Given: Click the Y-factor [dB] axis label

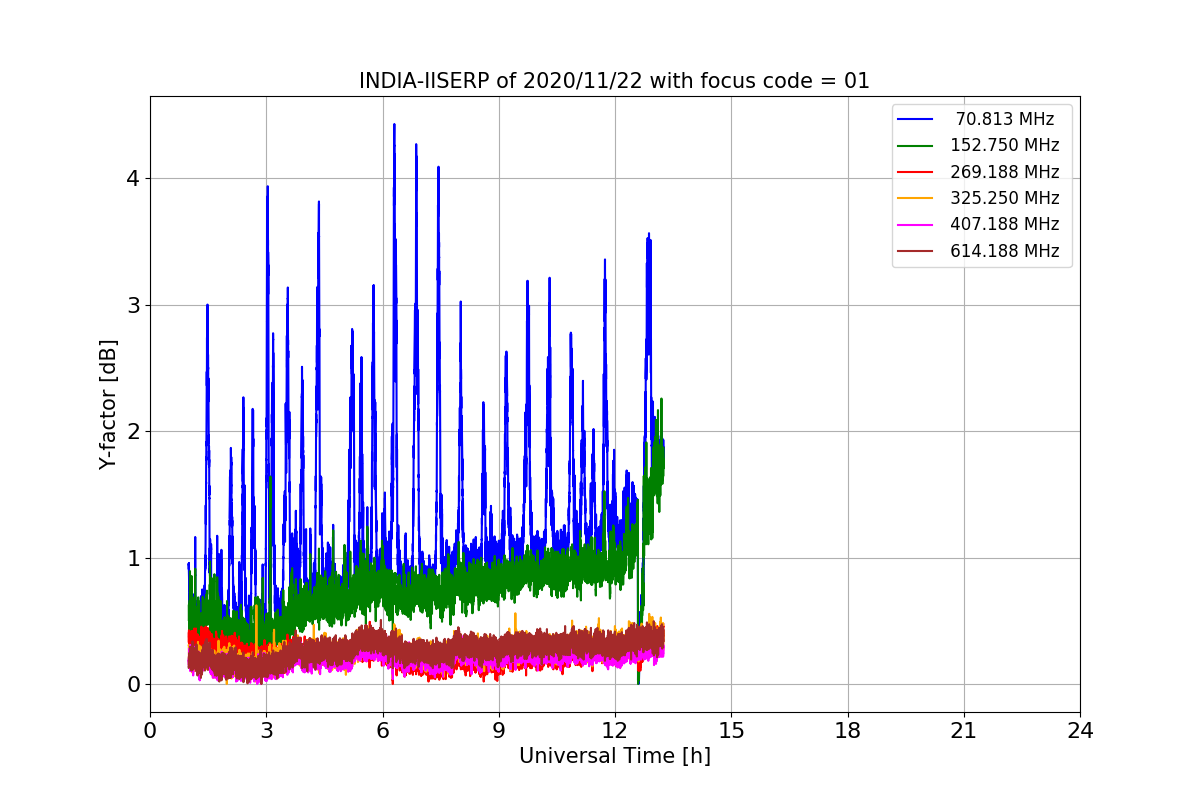Looking at the screenshot, I should pyautogui.click(x=108, y=404).
